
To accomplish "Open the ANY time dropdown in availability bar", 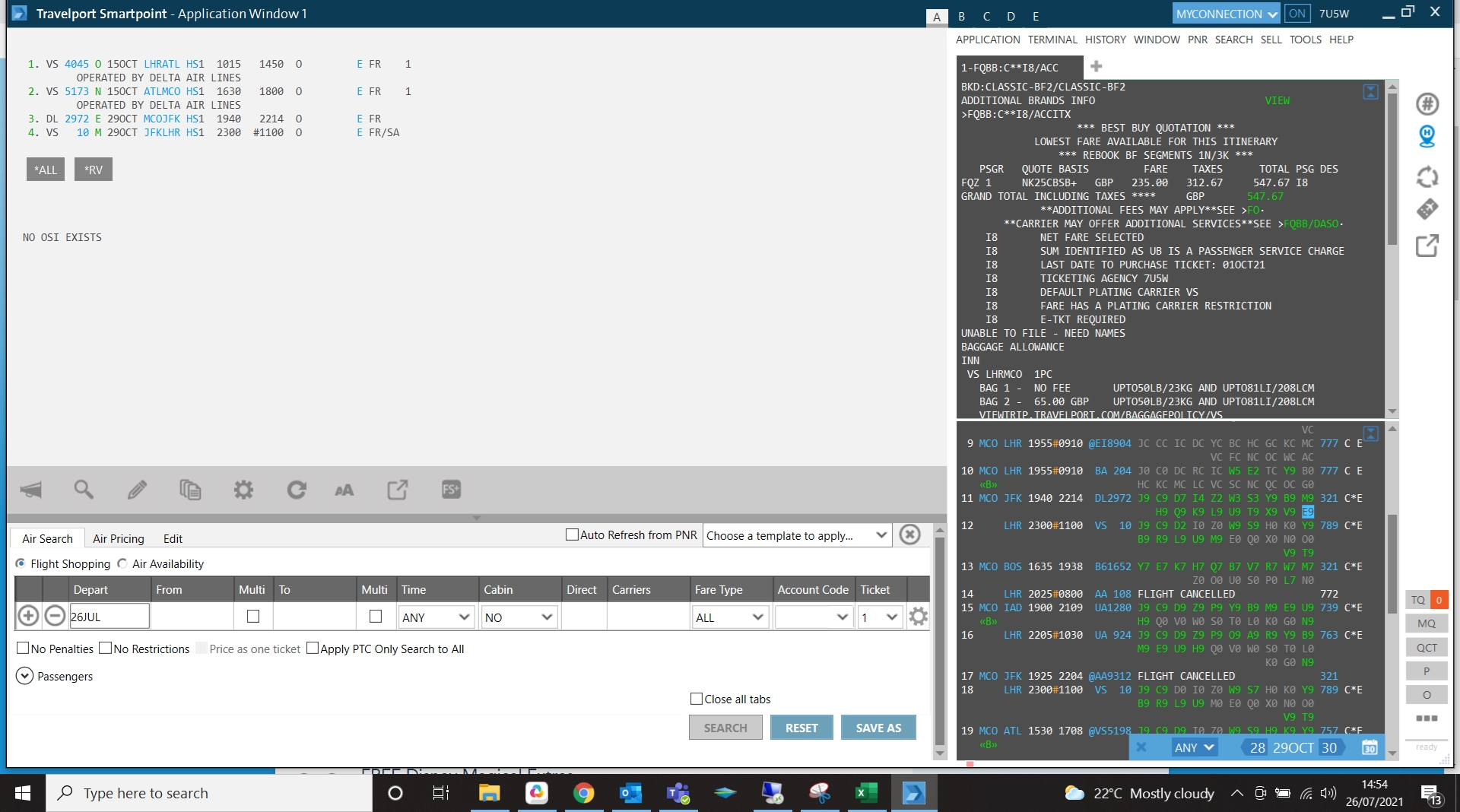I will (1194, 747).
